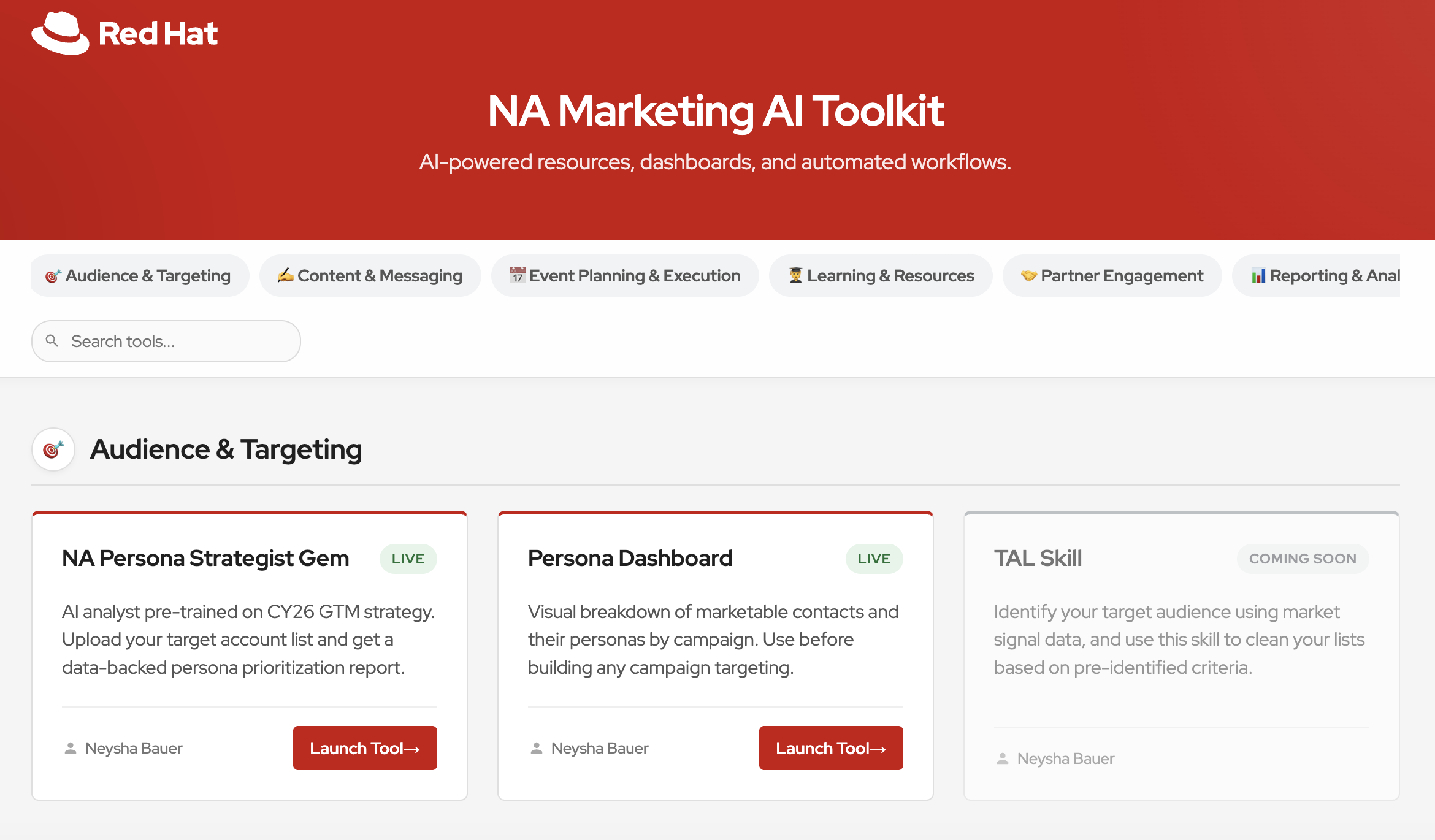Launch the Persona Dashboard tool

(x=831, y=748)
